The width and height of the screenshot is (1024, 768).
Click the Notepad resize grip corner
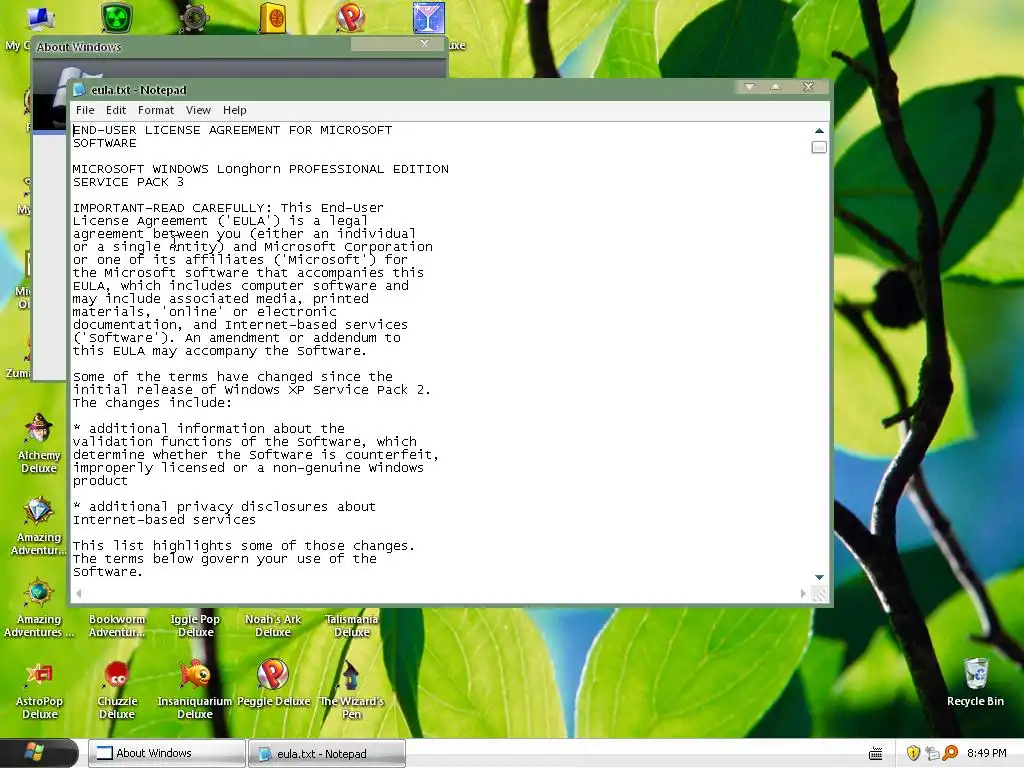[x=820, y=594]
